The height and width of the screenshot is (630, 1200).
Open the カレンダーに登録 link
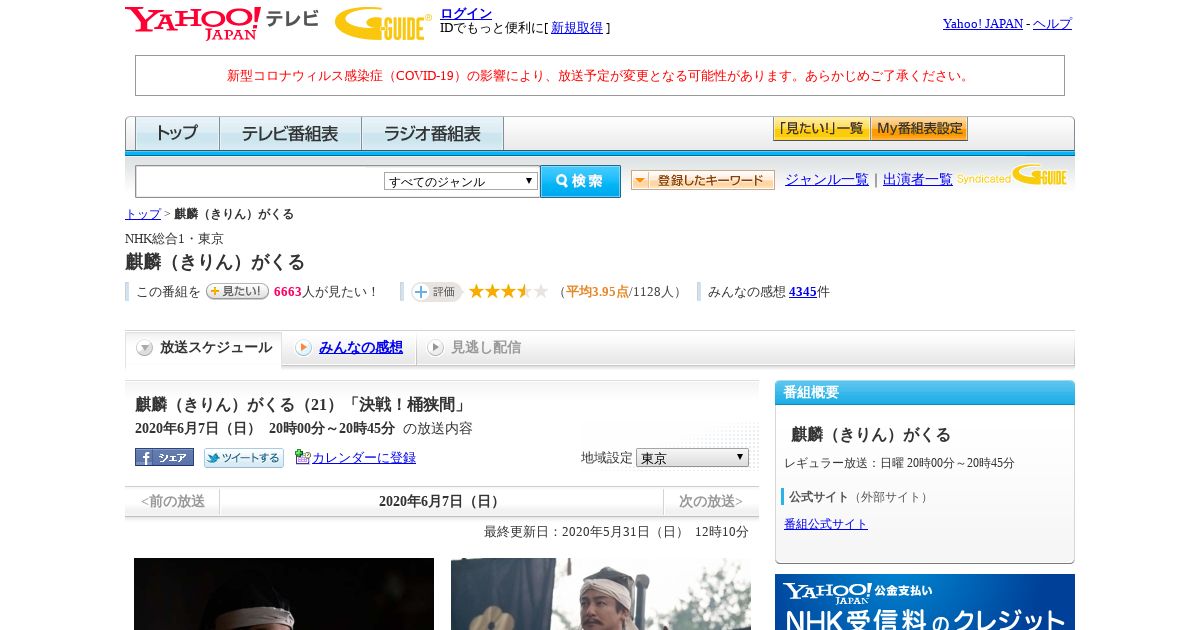tap(364, 457)
